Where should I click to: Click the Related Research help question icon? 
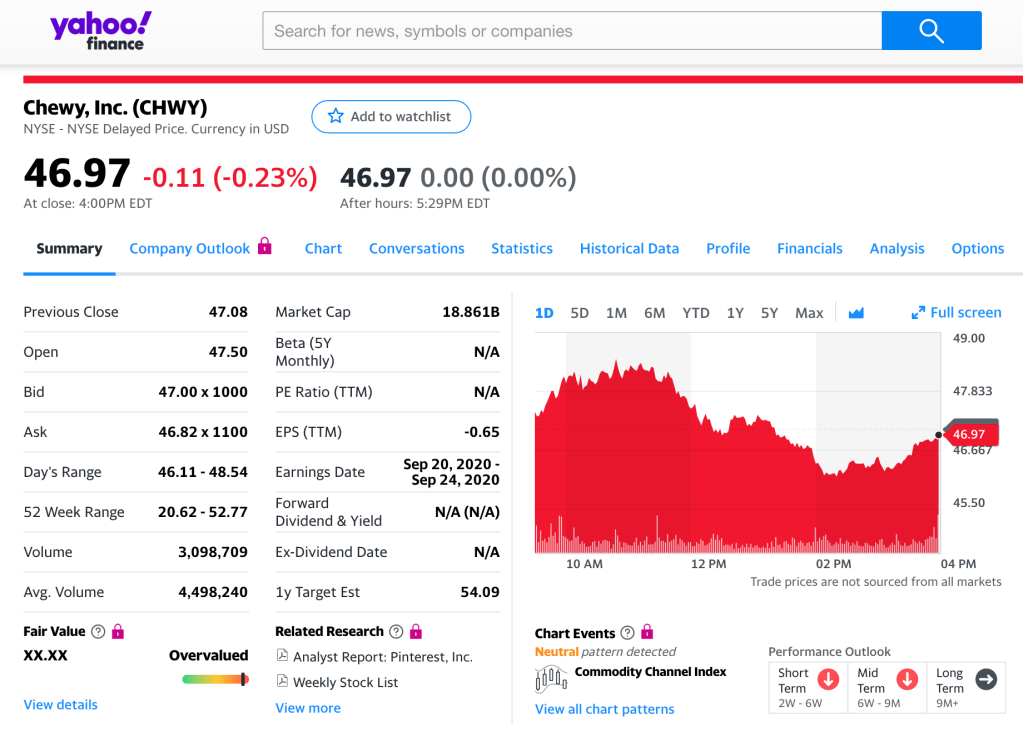(x=396, y=632)
